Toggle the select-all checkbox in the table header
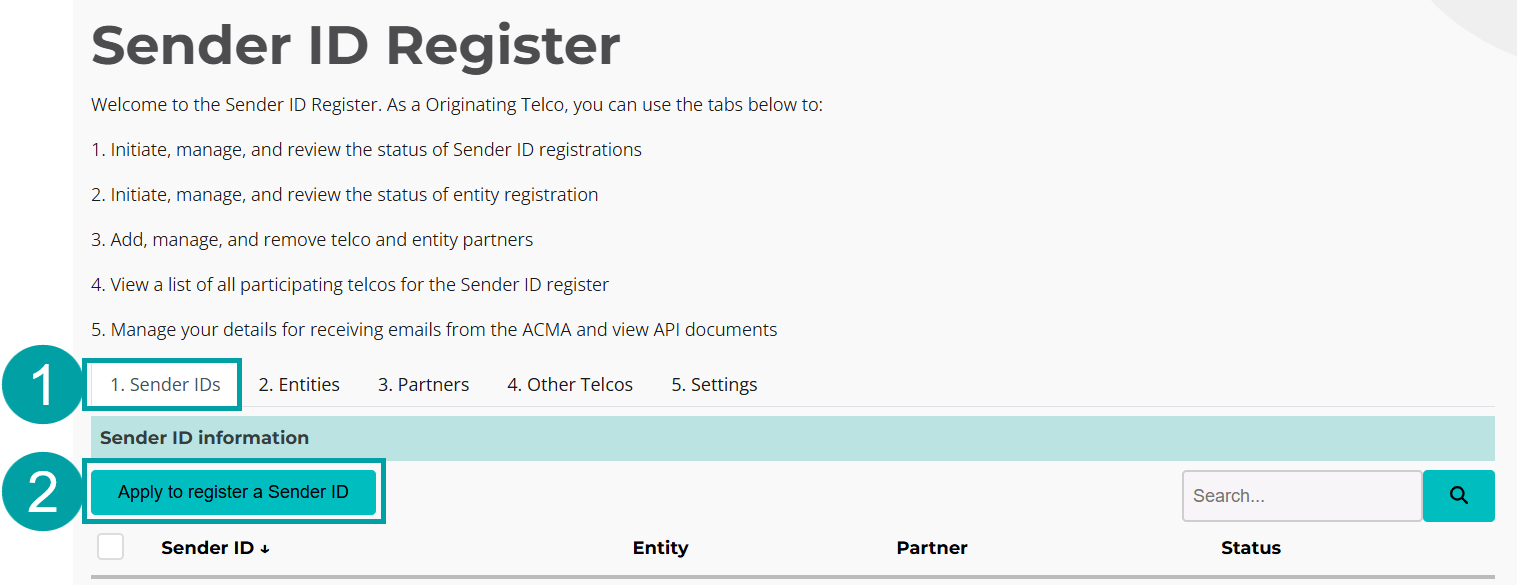This screenshot has width=1517, height=585. pos(110,546)
